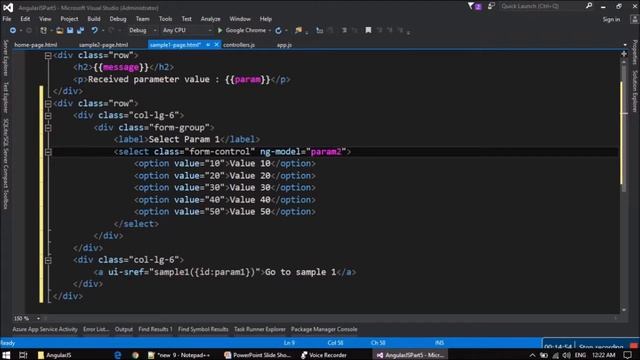
Task: Collapse the second div class row block
Action: click(x=48, y=104)
